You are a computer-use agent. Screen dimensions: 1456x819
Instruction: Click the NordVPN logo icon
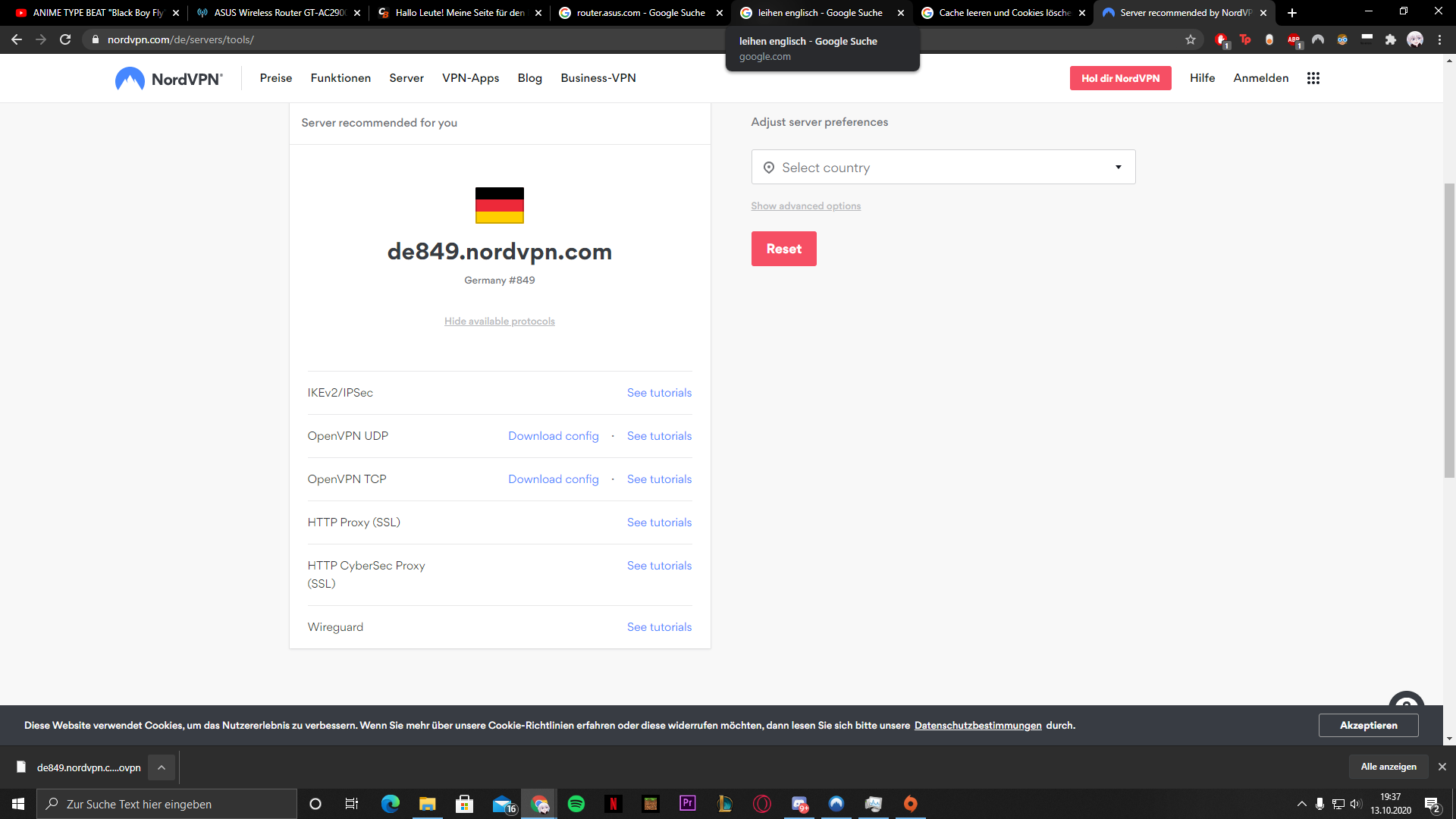click(x=130, y=78)
